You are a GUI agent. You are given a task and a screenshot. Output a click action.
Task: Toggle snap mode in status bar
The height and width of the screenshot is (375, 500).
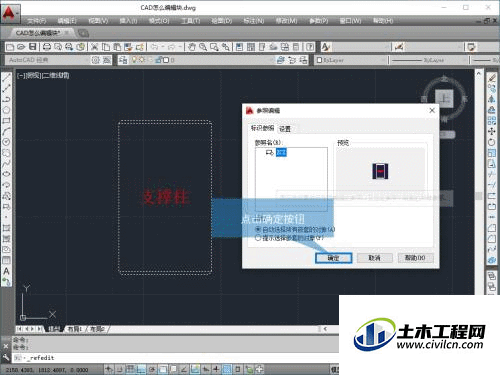pyautogui.click(x=119, y=369)
